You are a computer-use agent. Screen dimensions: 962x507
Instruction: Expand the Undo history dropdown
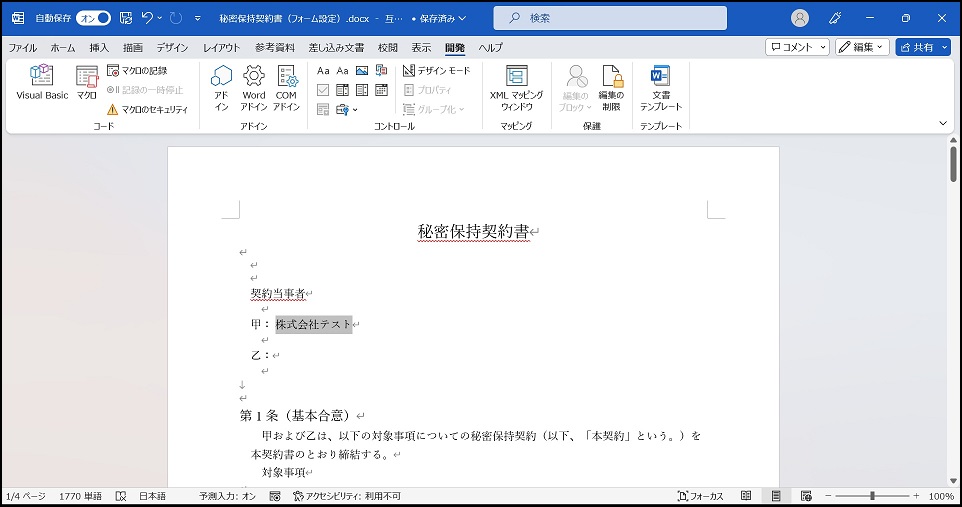[160, 18]
